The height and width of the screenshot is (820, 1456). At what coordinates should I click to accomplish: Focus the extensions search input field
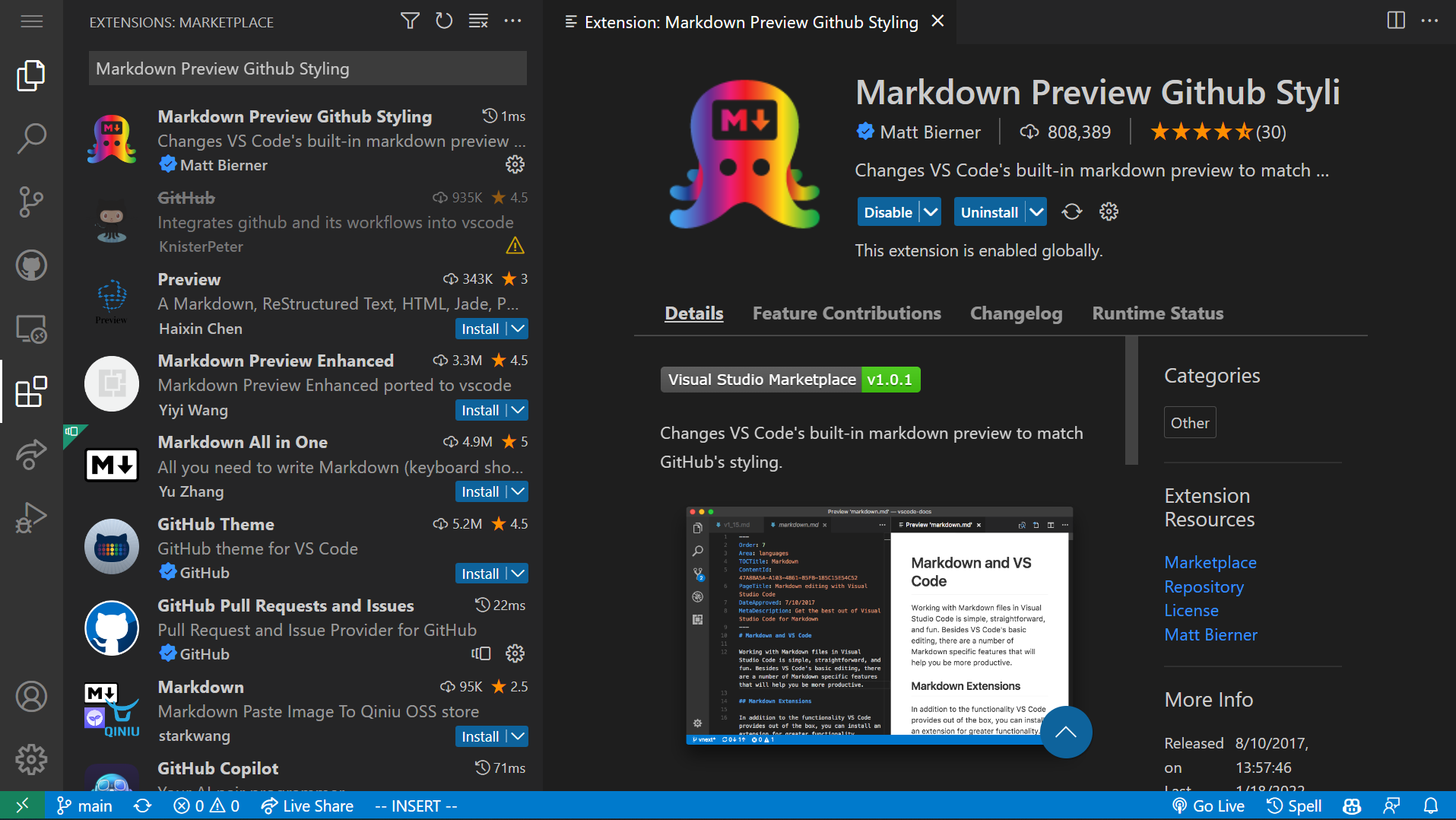308,68
